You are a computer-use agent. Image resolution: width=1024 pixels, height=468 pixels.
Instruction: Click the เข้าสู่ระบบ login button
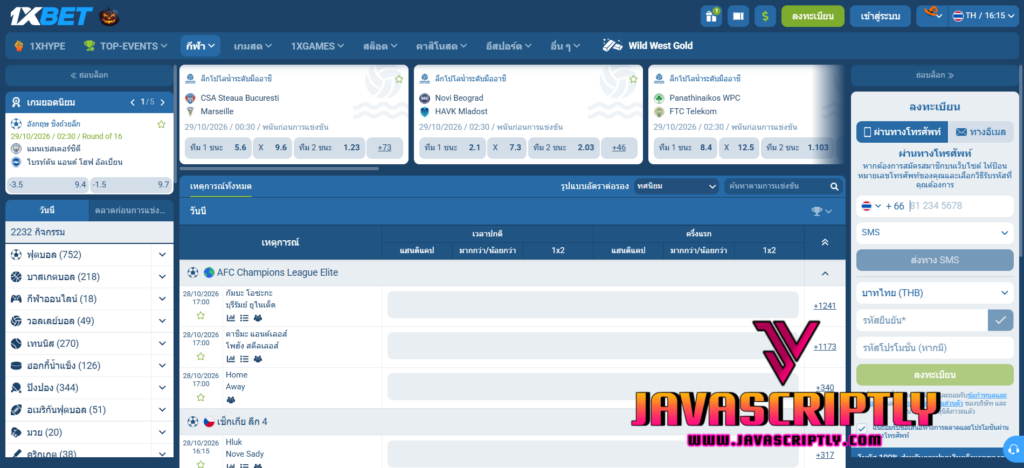click(x=880, y=16)
